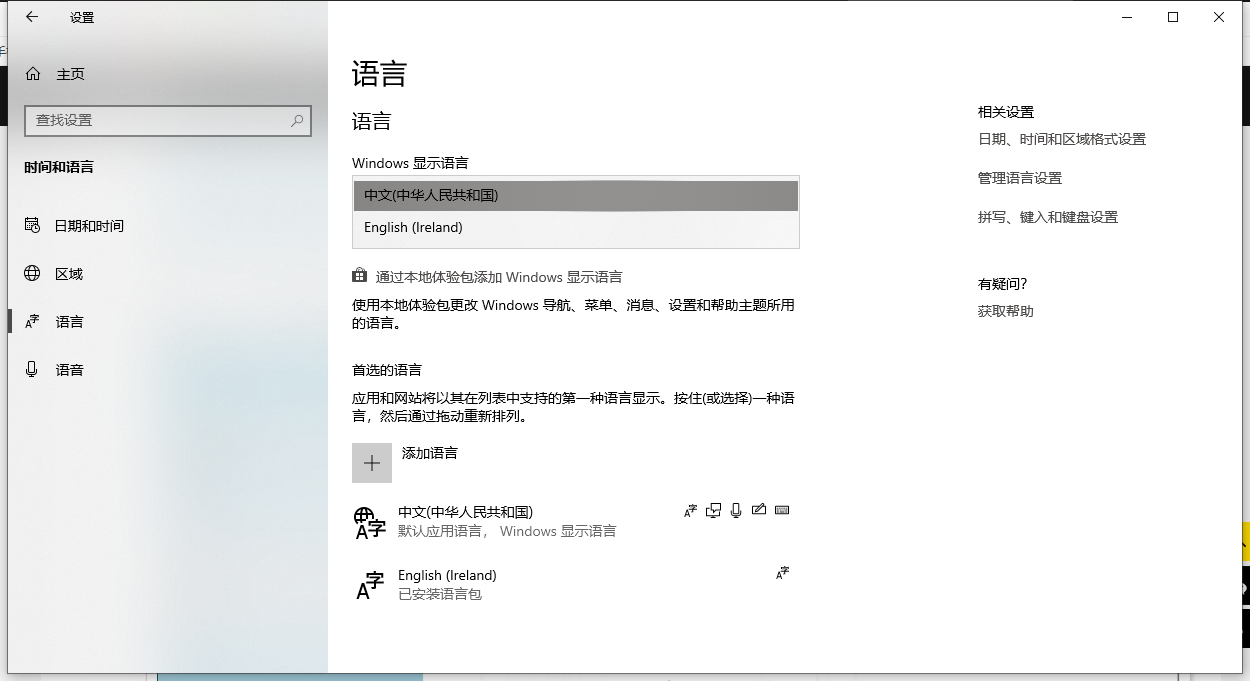
Task: Go to 主页 settings home
Action: pyautogui.click(x=168, y=74)
